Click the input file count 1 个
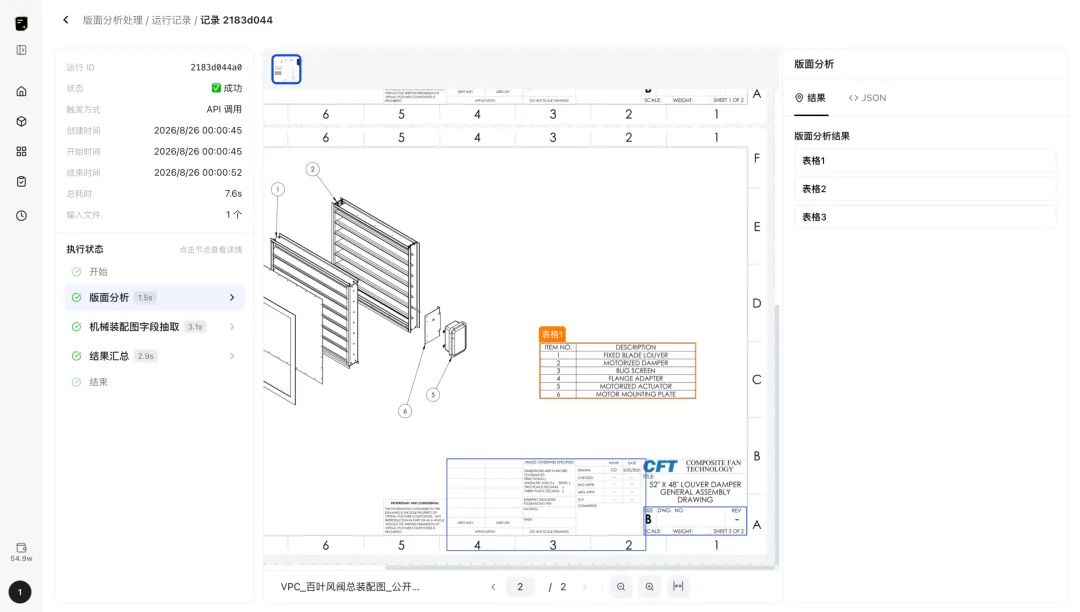The image size is (1080, 612). (234, 215)
